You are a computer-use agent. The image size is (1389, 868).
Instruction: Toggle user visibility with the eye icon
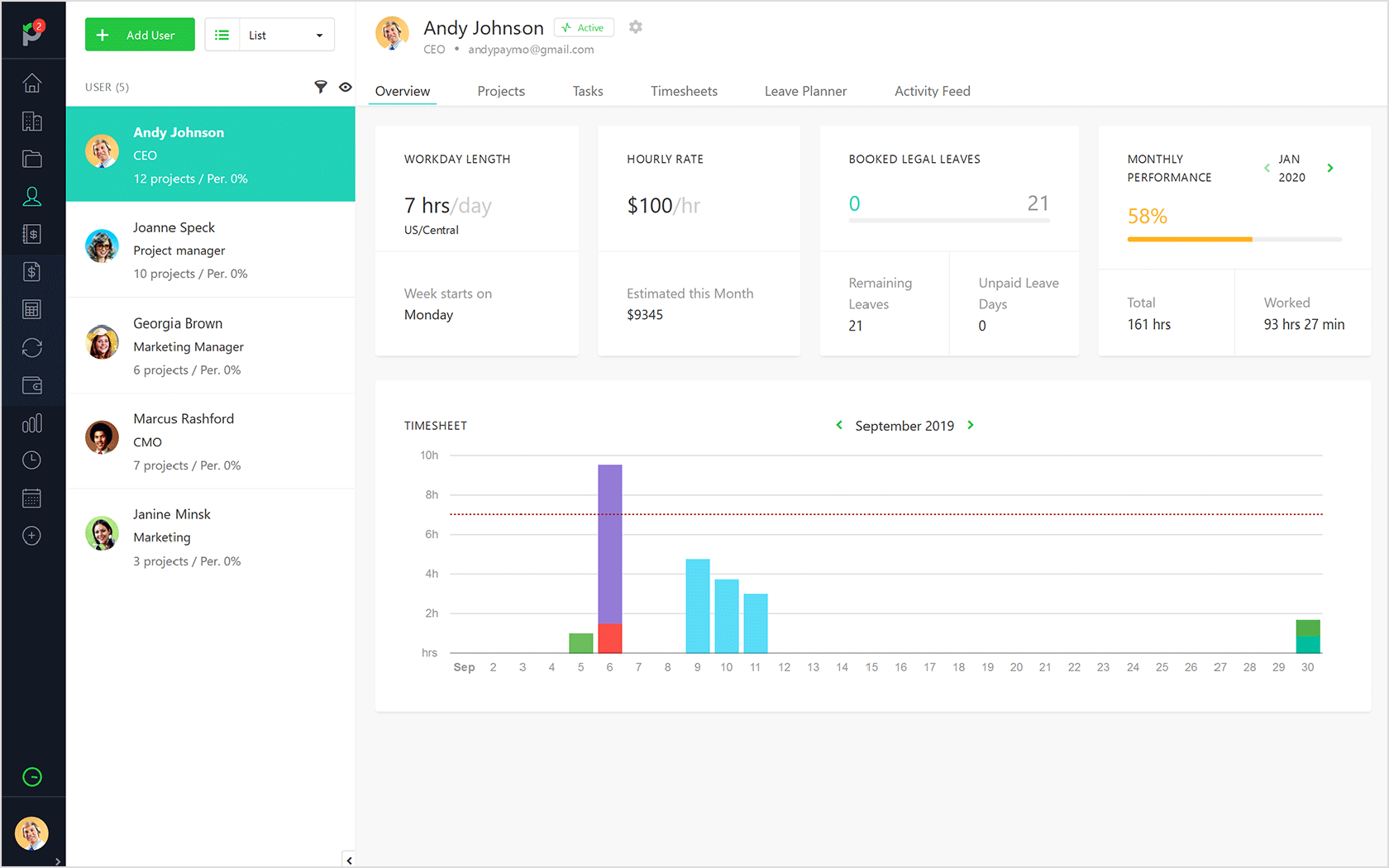[x=345, y=86]
